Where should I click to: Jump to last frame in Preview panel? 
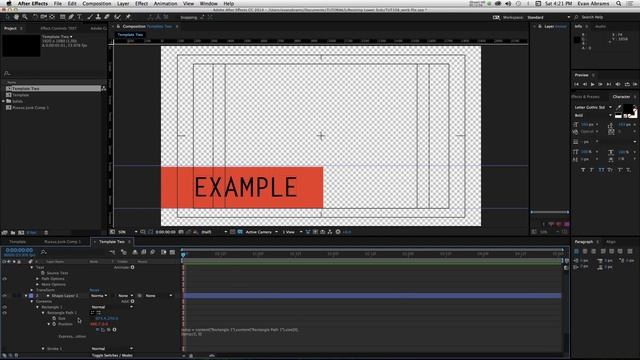tap(609, 84)
